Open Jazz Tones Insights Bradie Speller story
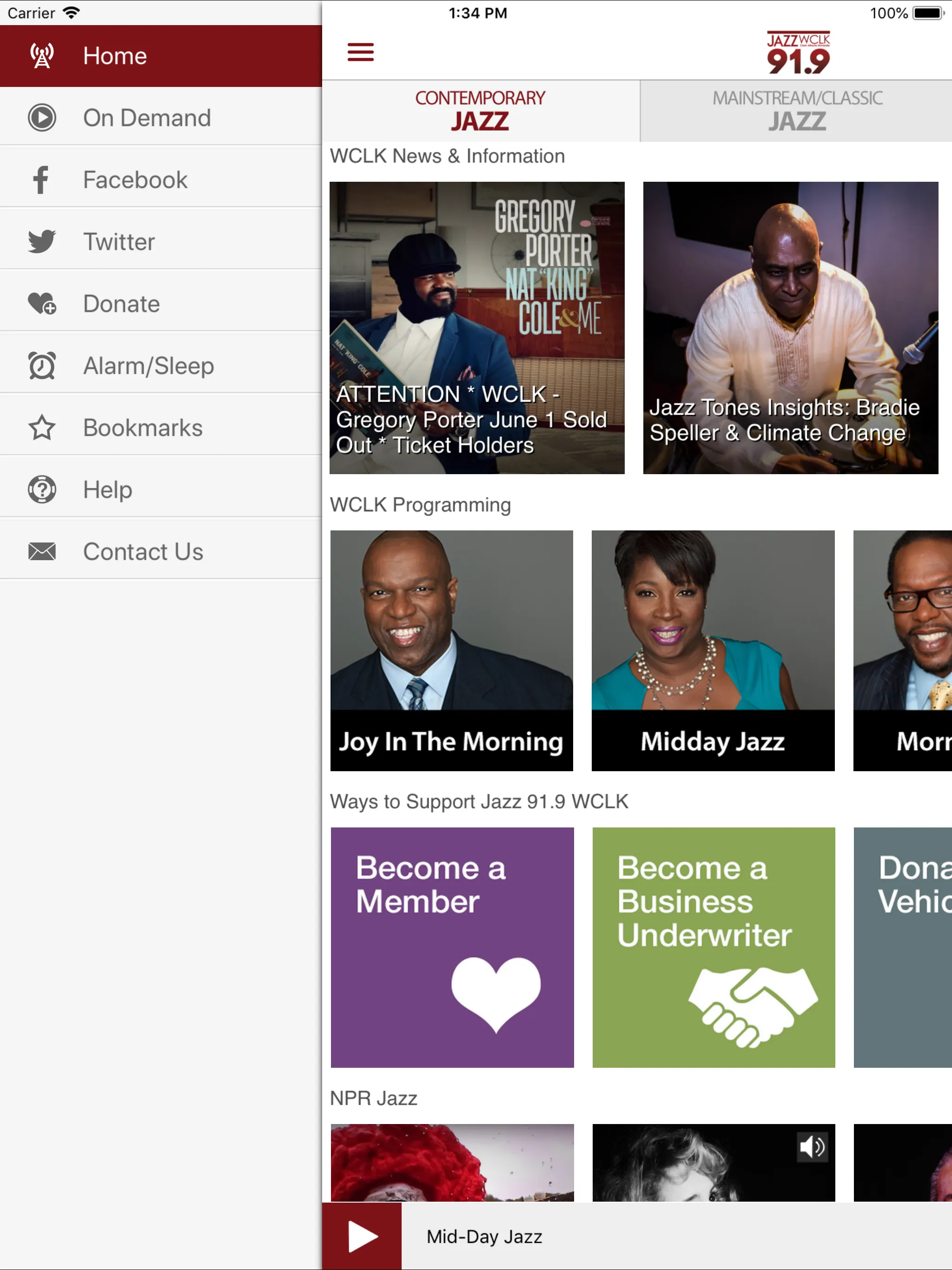952x1270 pixels. (x=791, y=328)
